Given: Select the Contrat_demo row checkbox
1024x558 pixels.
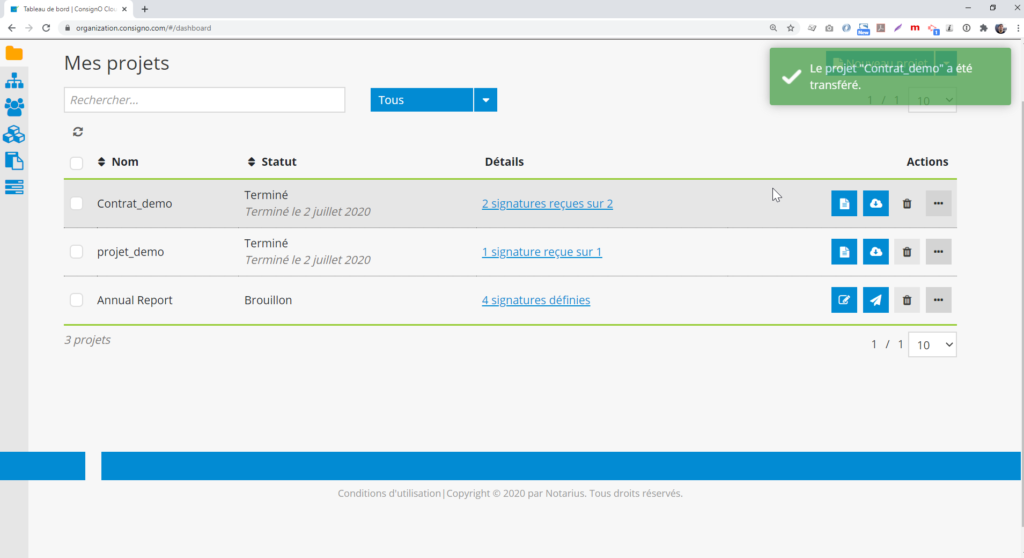Looking at the screenshot, I should (x=77, y=204).
